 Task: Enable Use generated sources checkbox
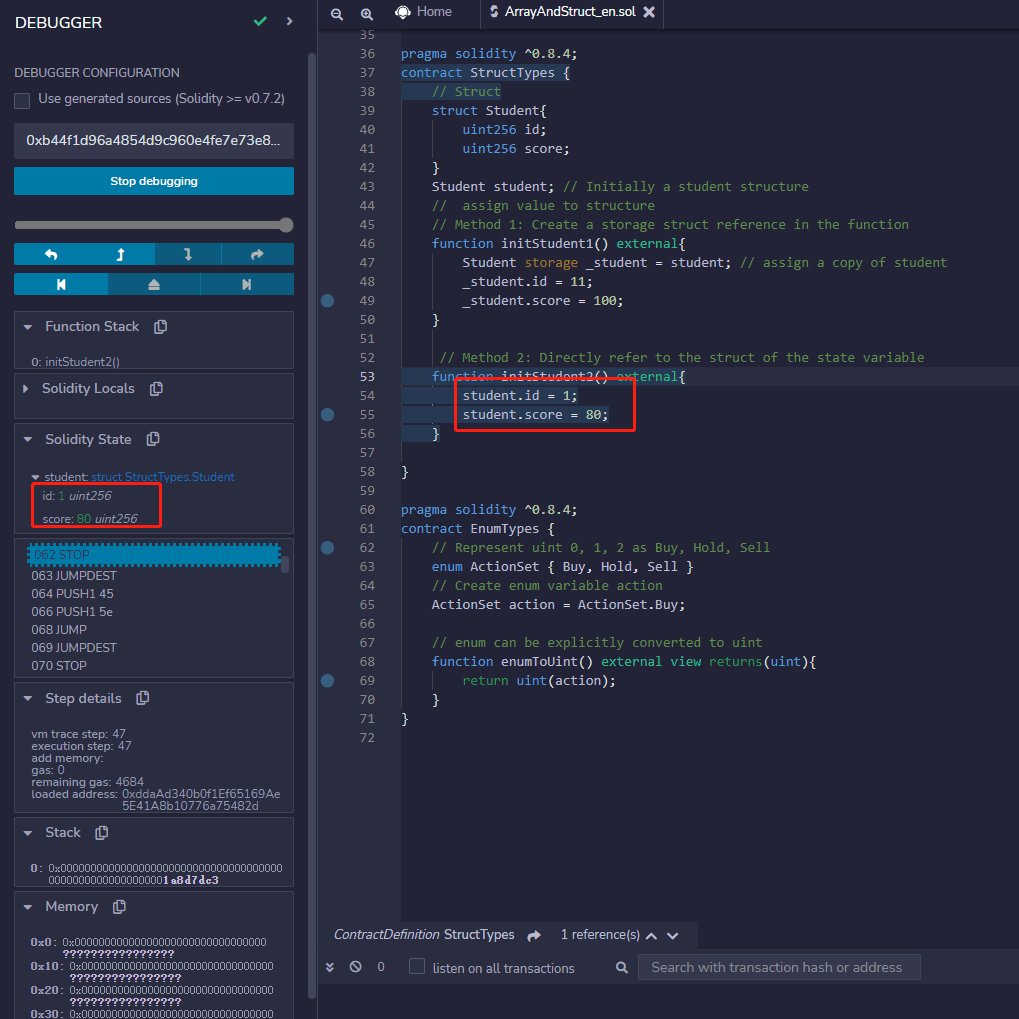[22, 100]
